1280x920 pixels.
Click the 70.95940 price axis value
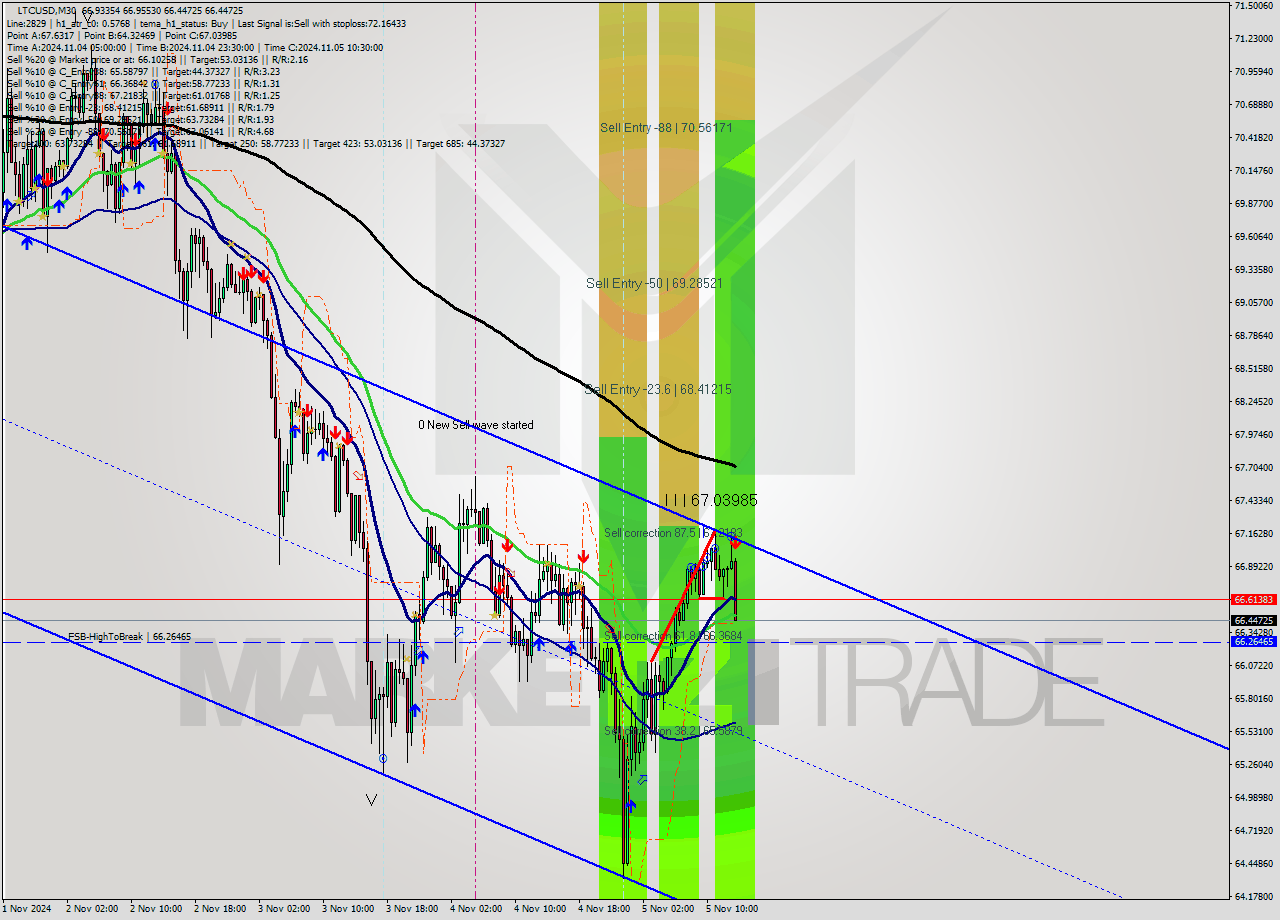1253,72
